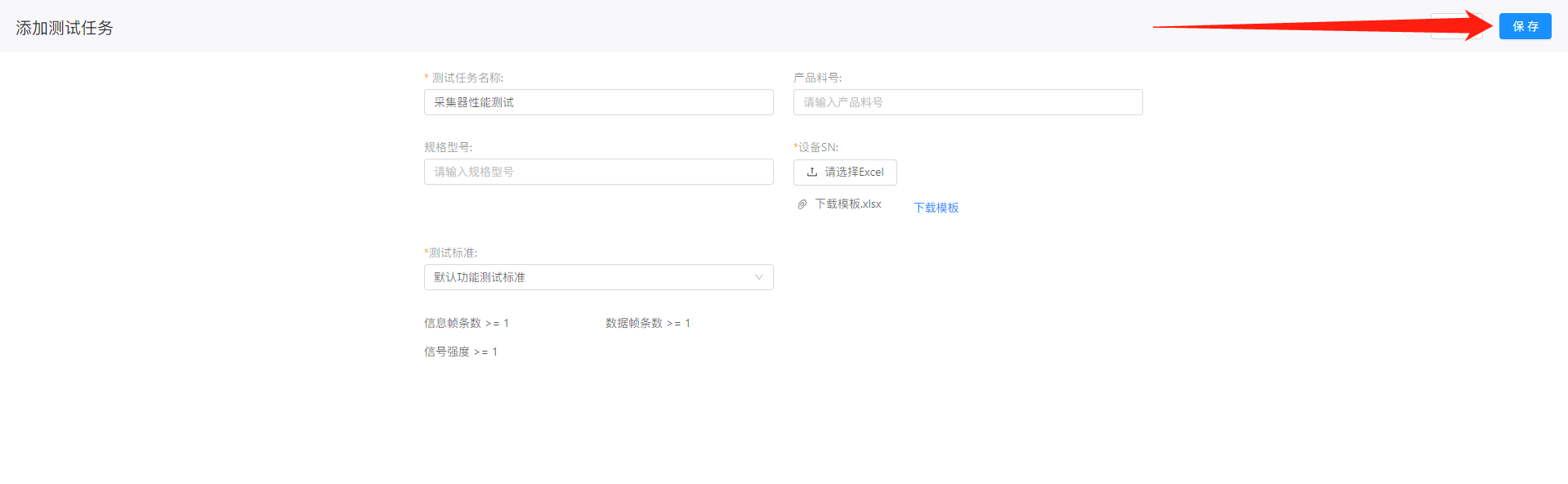Click the 数据帧条数 >= 1 criterion text
Viewport: 1568px width, 484px height.
[x=648, y=323]
